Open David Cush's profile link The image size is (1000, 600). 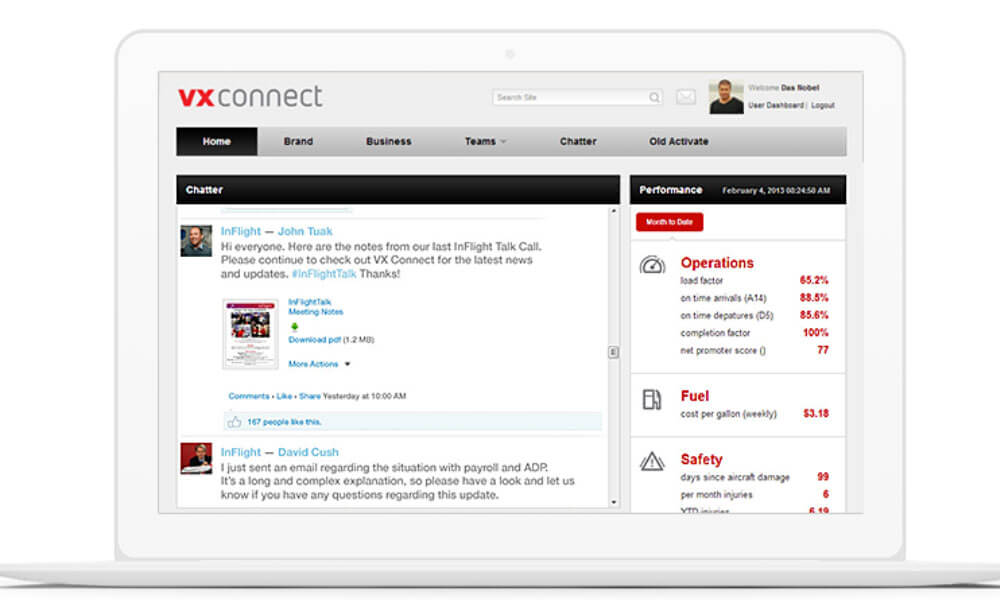pos(308,452)
